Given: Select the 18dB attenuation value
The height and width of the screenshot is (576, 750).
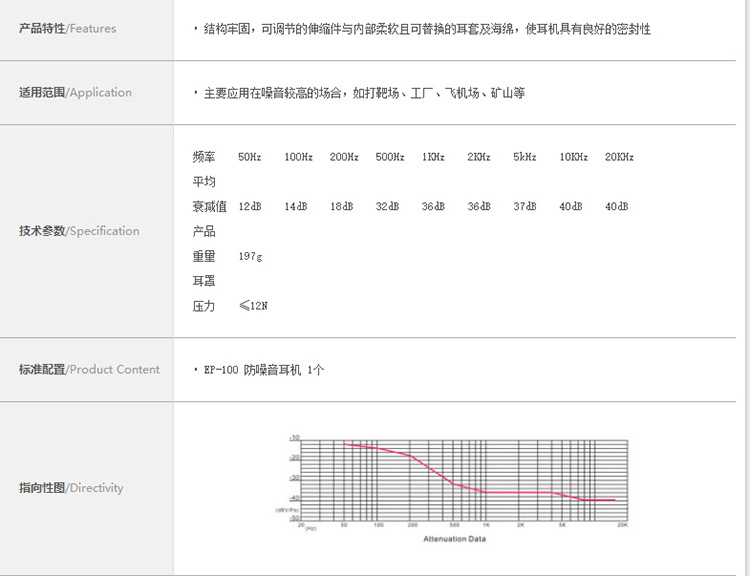Looking at the screenshot, I should pyautogui.click(x=342, y=207).
